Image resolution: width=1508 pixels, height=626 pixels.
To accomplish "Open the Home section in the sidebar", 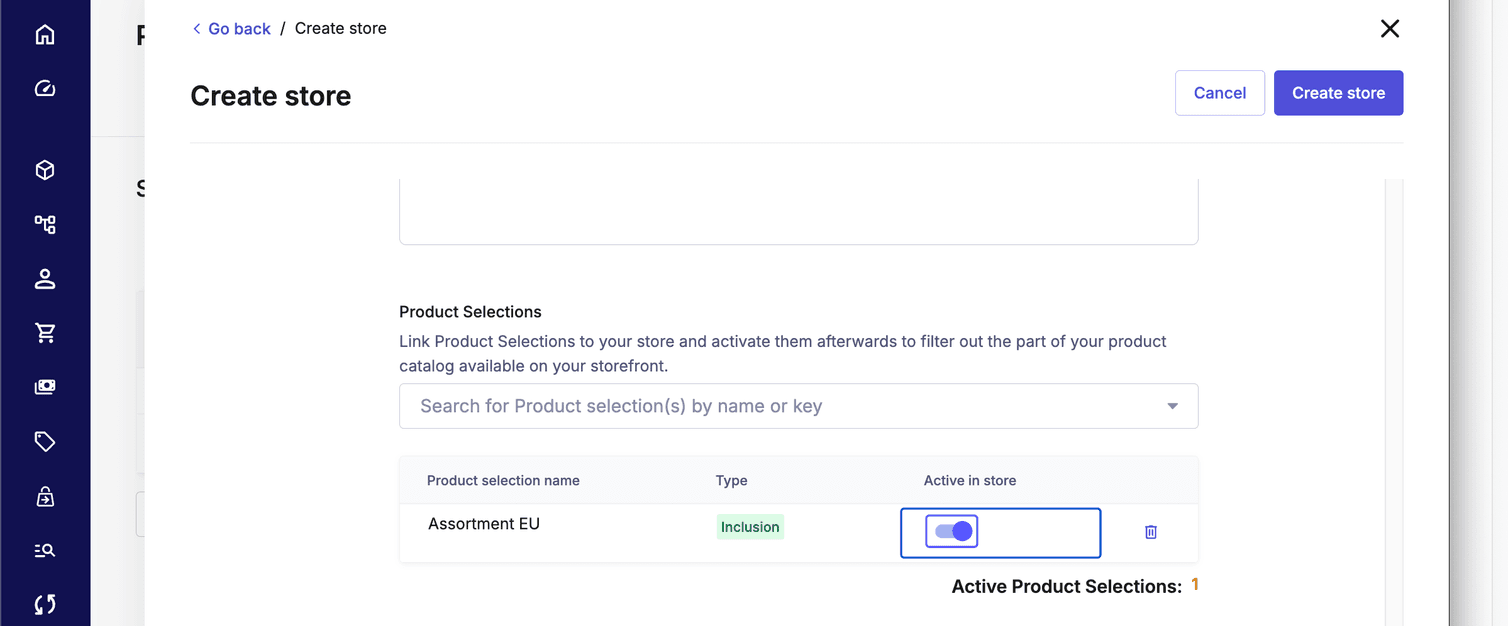I will 45,34.
